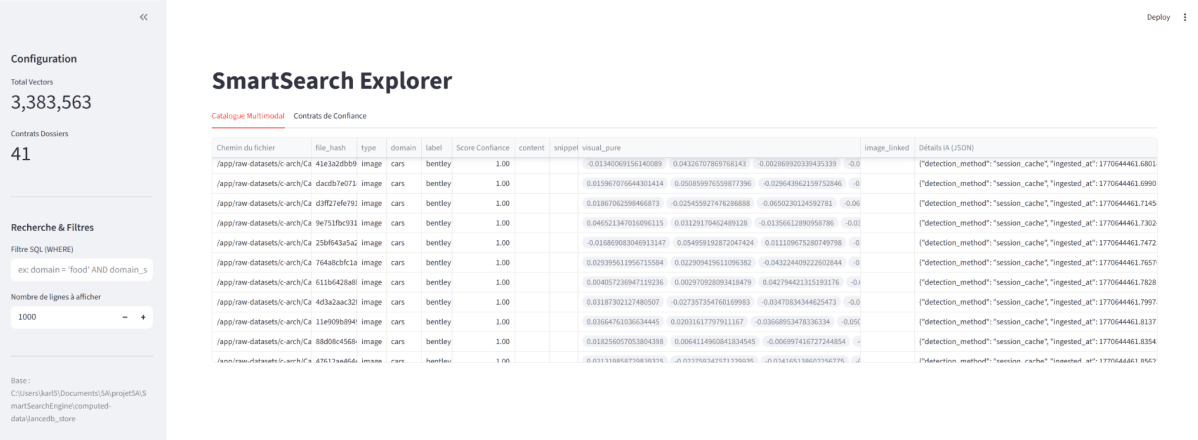Click the vector value 0.011109675280749798
This screenshot has width=1198, height=440.
point(803,243)
